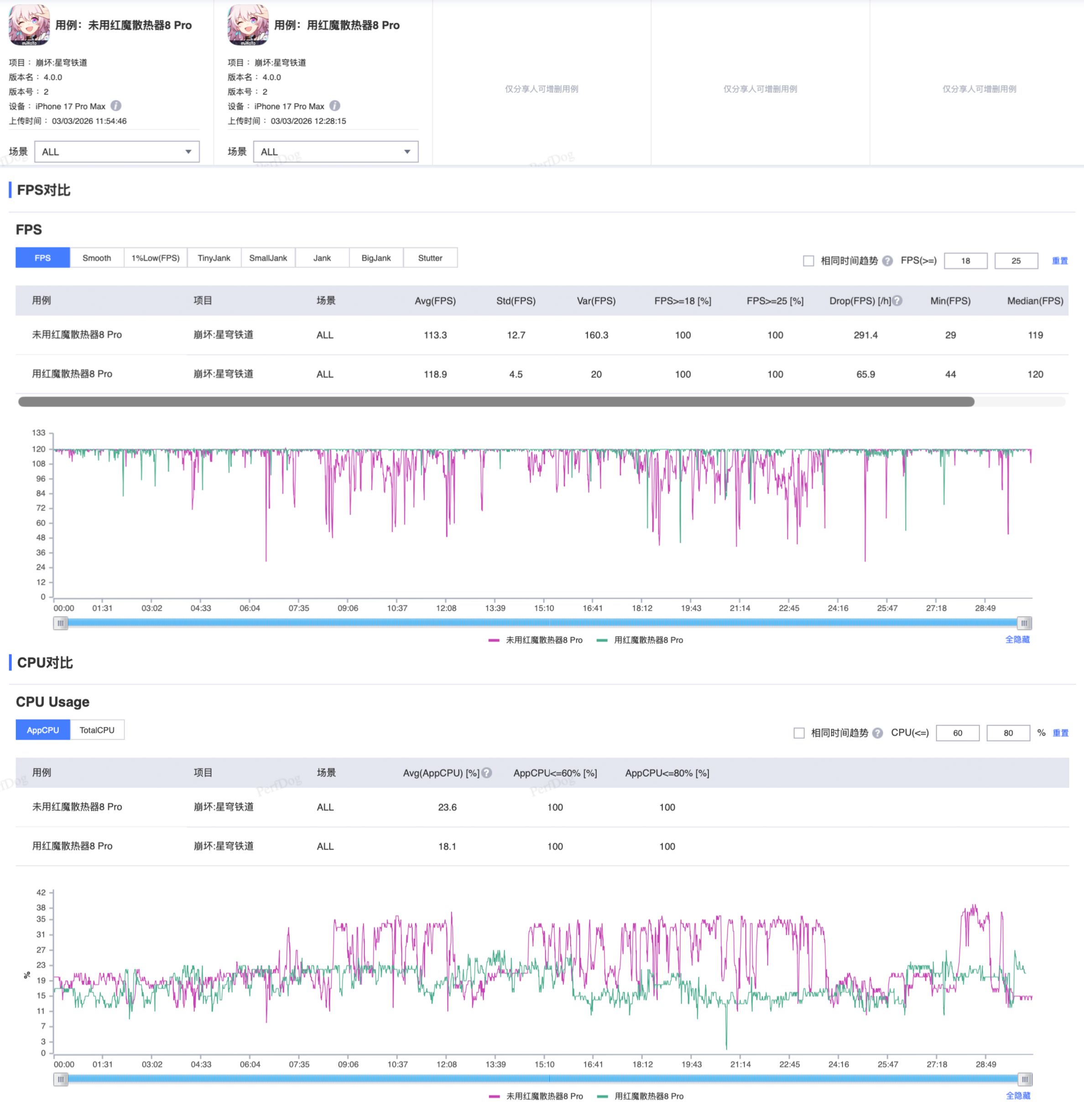This screenshot has height=1120, width=1084.
Task: Switch to the 1%Low(FPS) tab
Action: pos(156,258)
